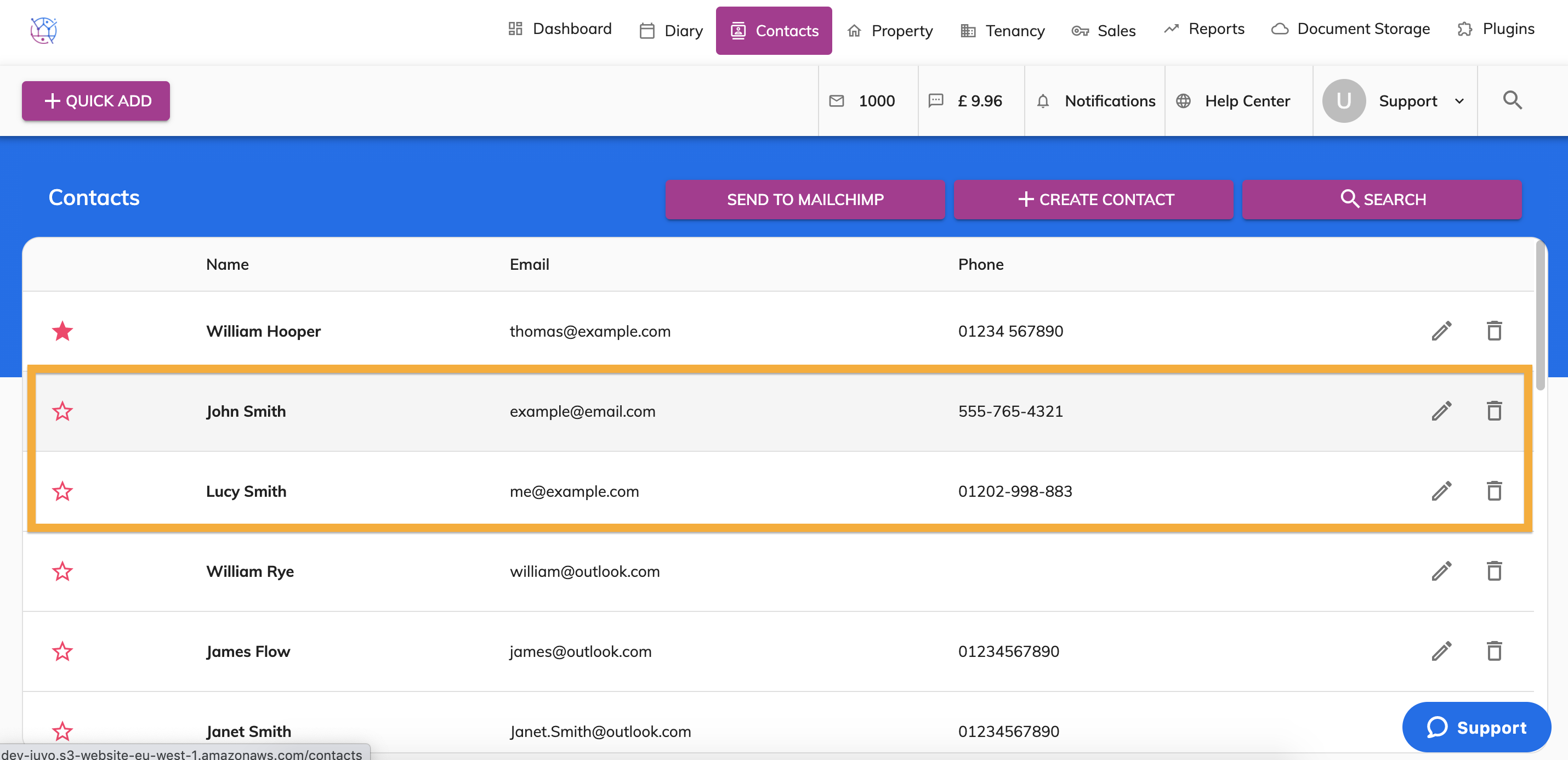Unfavorite William Hooper's filled star

(62, 331)
